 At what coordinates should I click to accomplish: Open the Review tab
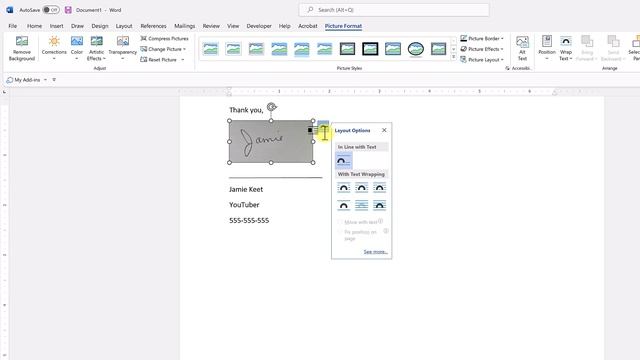pos(211,26)
